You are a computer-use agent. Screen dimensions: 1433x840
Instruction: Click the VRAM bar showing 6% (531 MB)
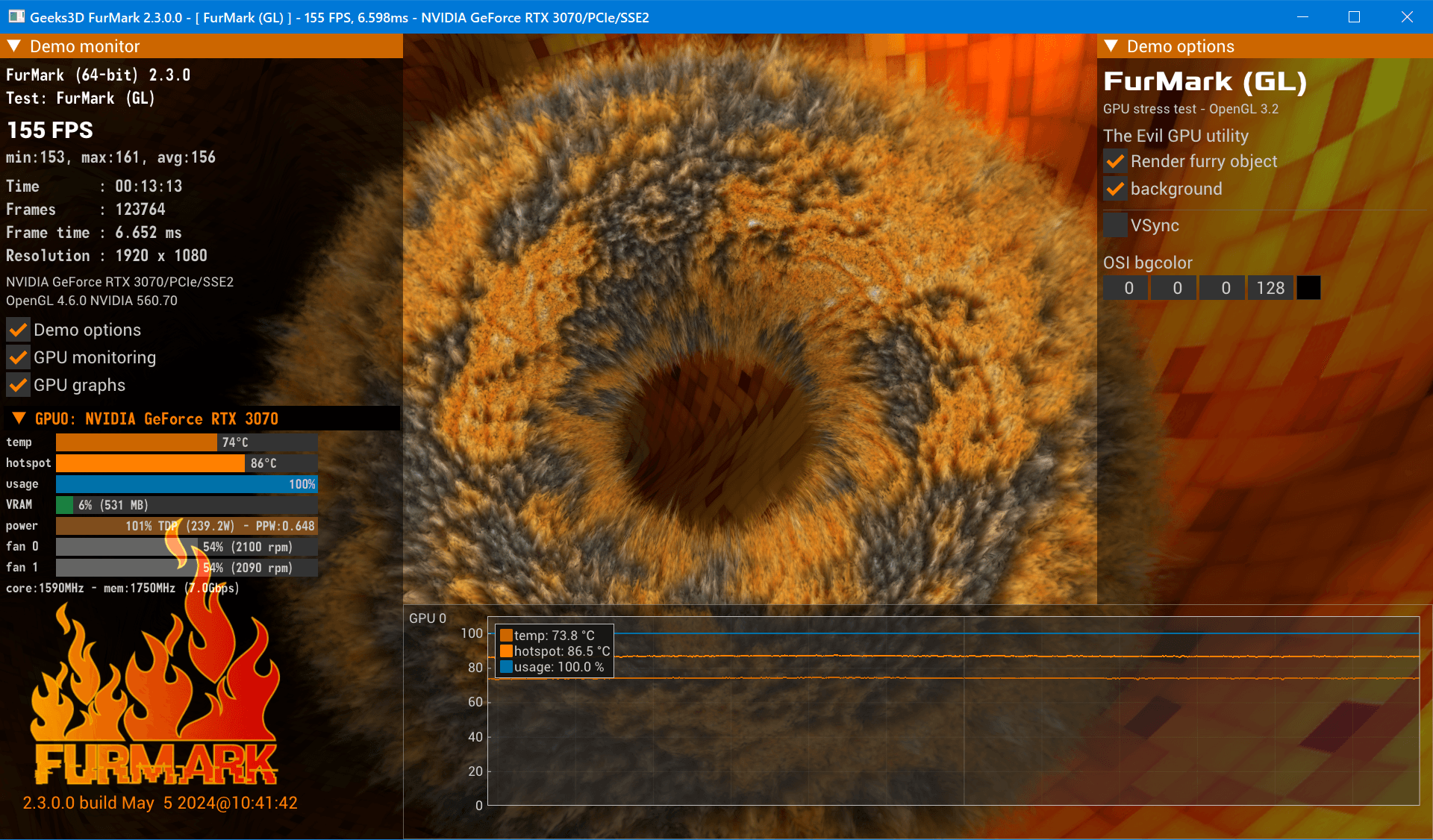(187, 505)
